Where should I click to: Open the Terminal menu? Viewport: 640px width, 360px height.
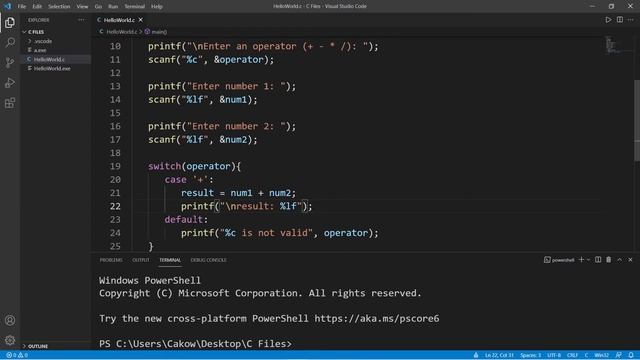coord(134,7)
